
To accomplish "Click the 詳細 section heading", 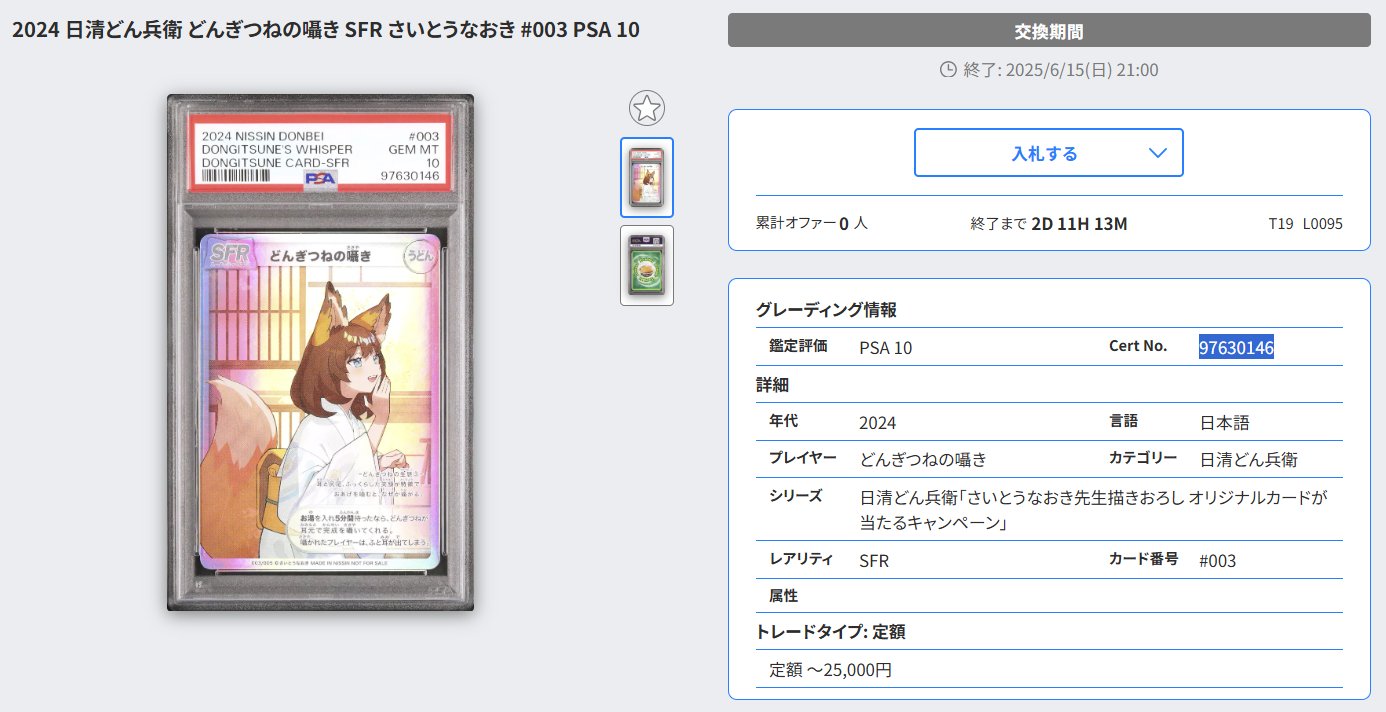I will (773, 385).
